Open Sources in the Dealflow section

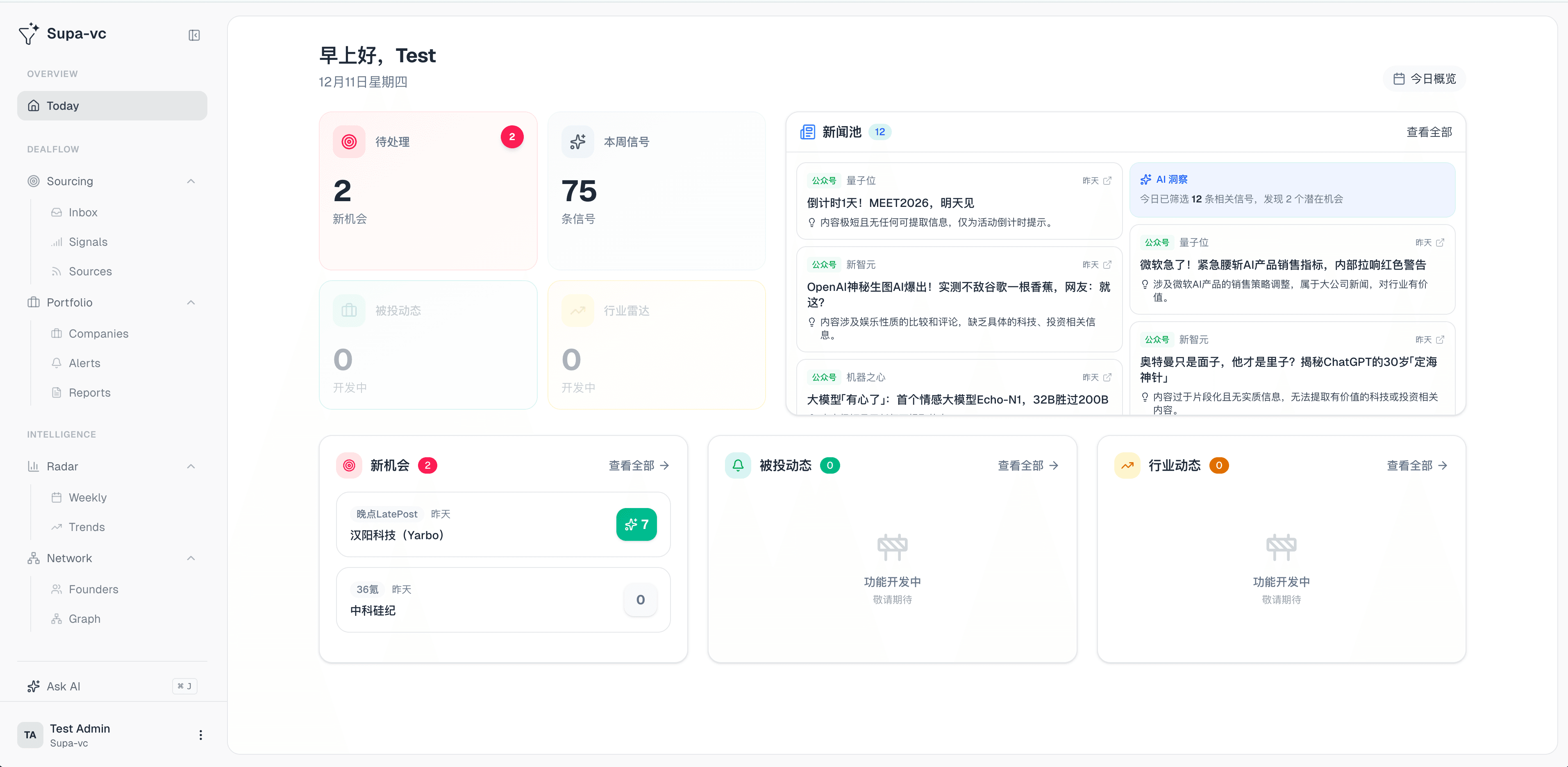click(89, 271)
